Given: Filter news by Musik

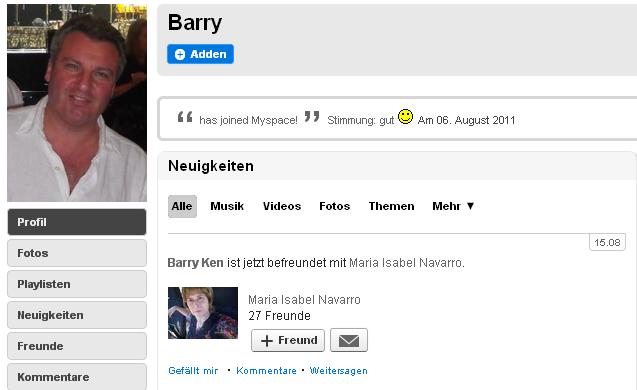Looking at the screenshot, I should click(227, 206).
